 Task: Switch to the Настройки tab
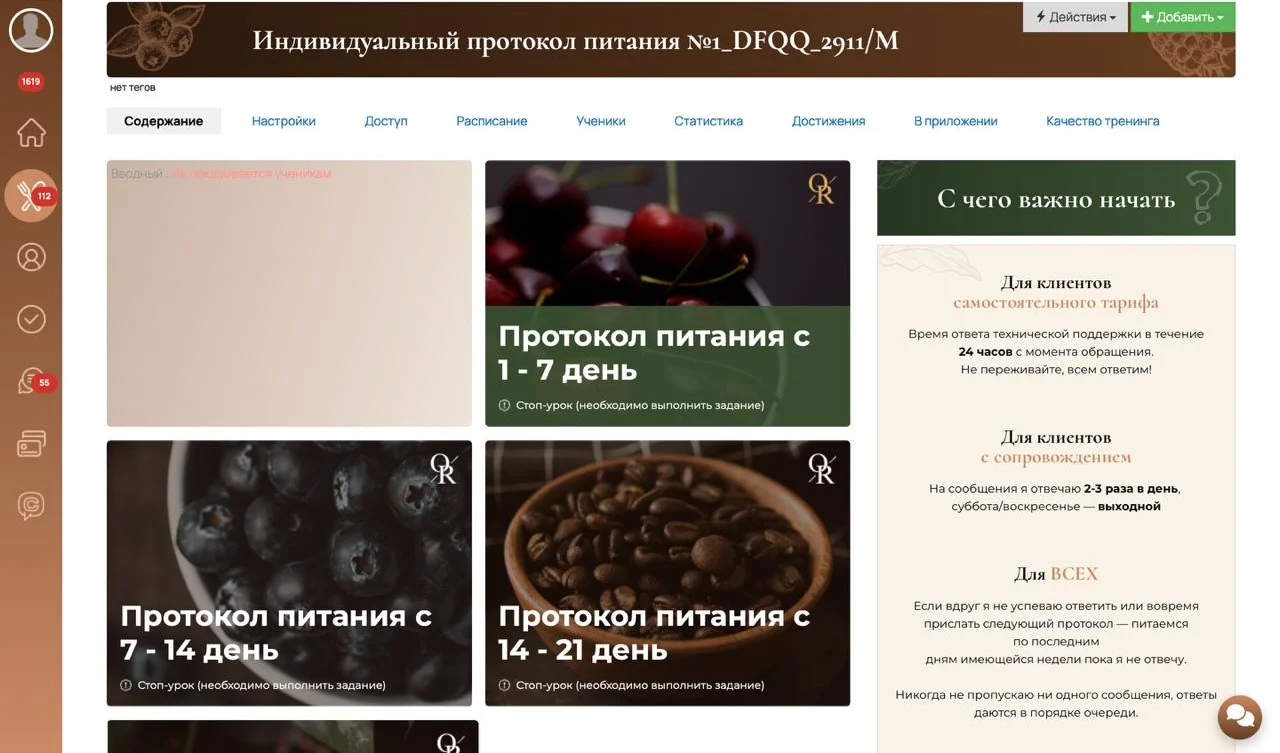click(x=283, y=120)
